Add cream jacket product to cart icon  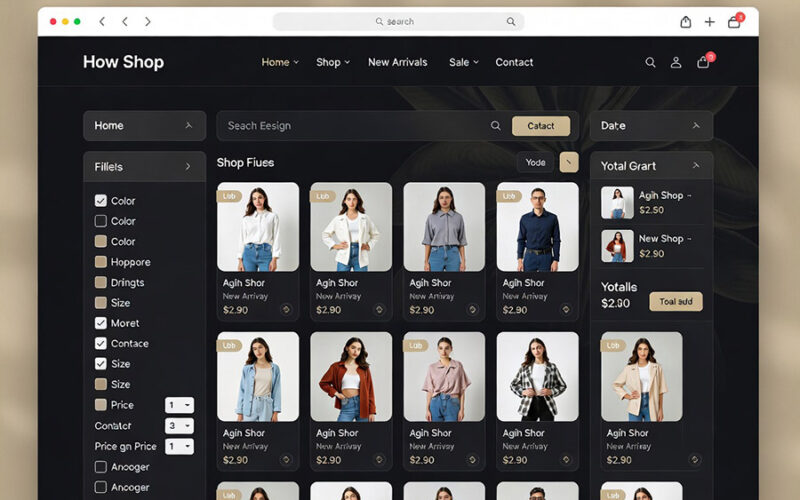[x=379, y=309]
